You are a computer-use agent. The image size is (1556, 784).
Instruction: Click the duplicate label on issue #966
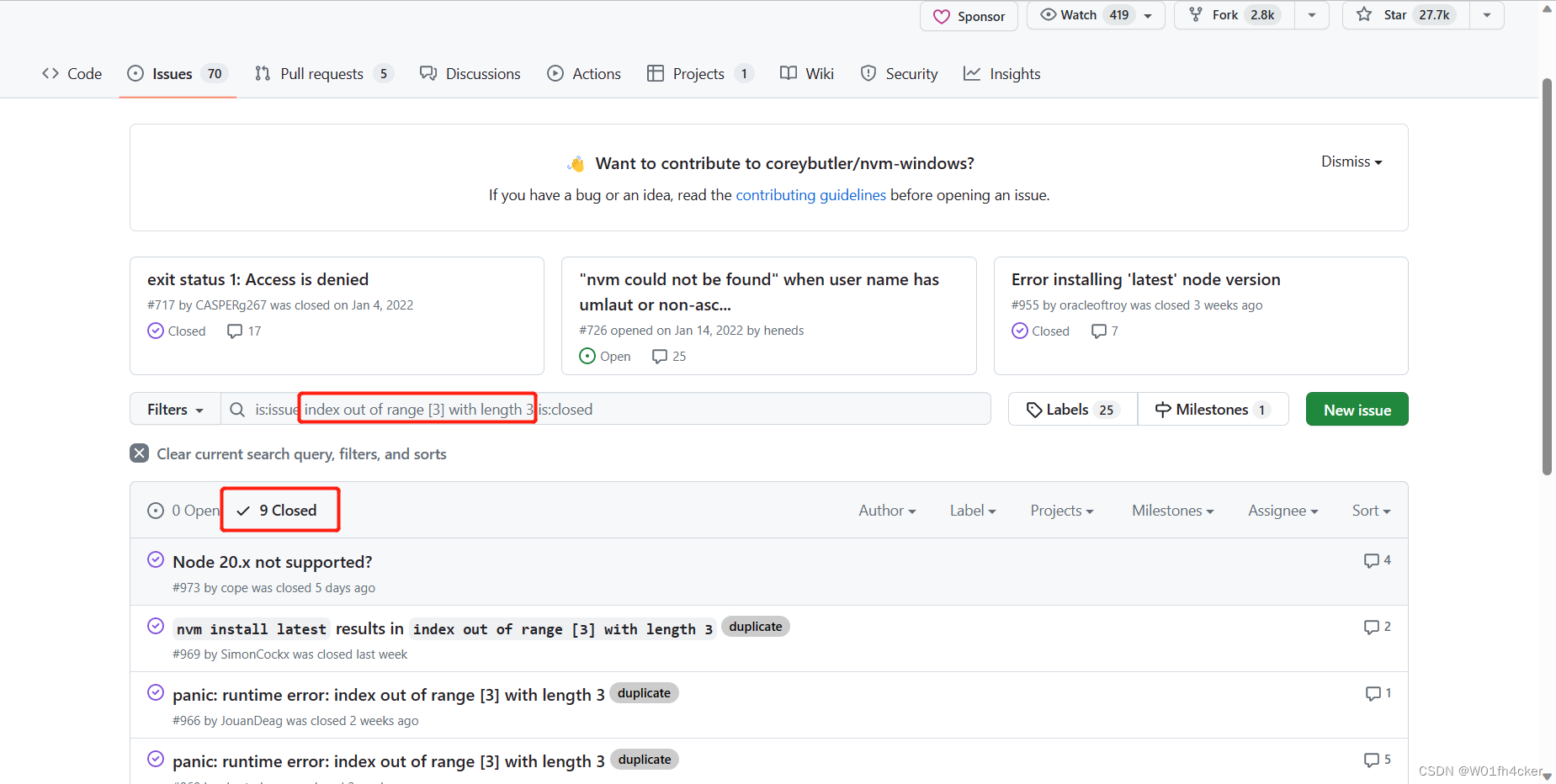644,693
